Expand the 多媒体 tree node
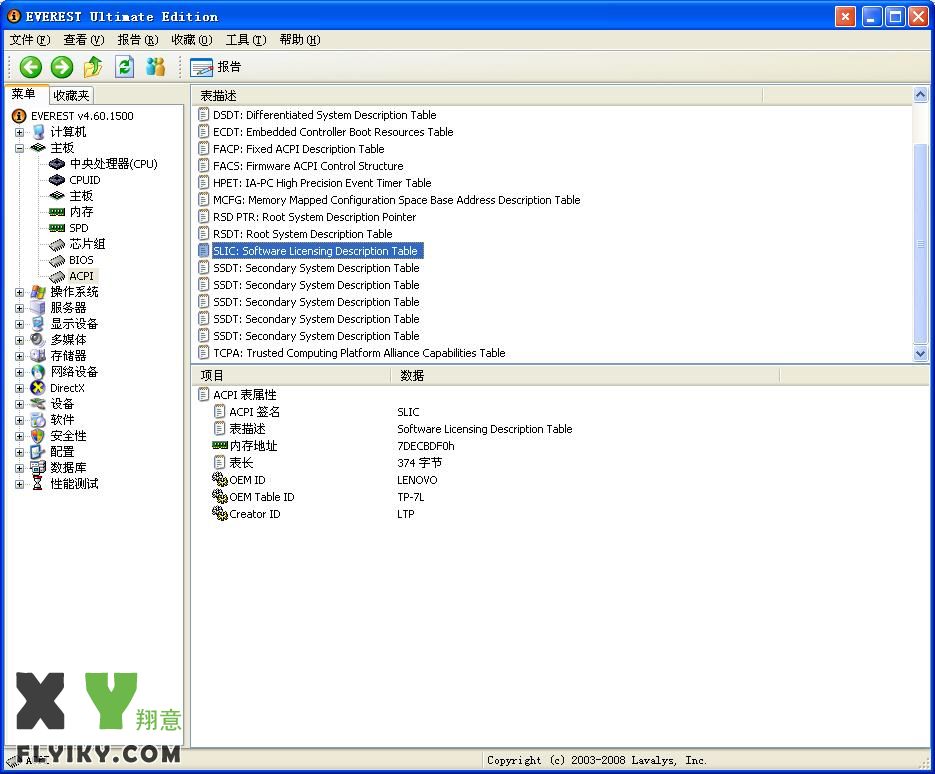 pos(20,340)
